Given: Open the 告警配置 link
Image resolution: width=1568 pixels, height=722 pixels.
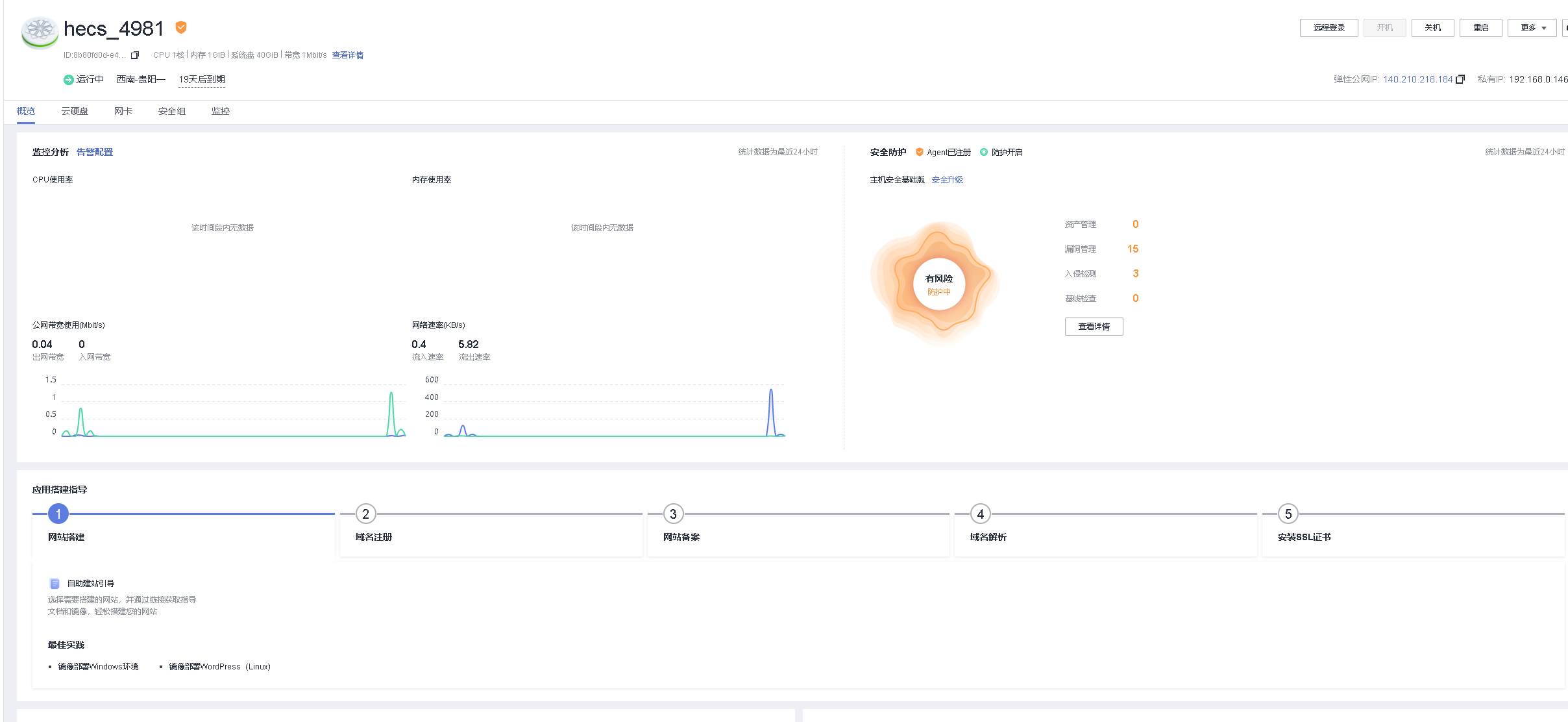Looking at the screenshot, I should click(x=95, y=152).
